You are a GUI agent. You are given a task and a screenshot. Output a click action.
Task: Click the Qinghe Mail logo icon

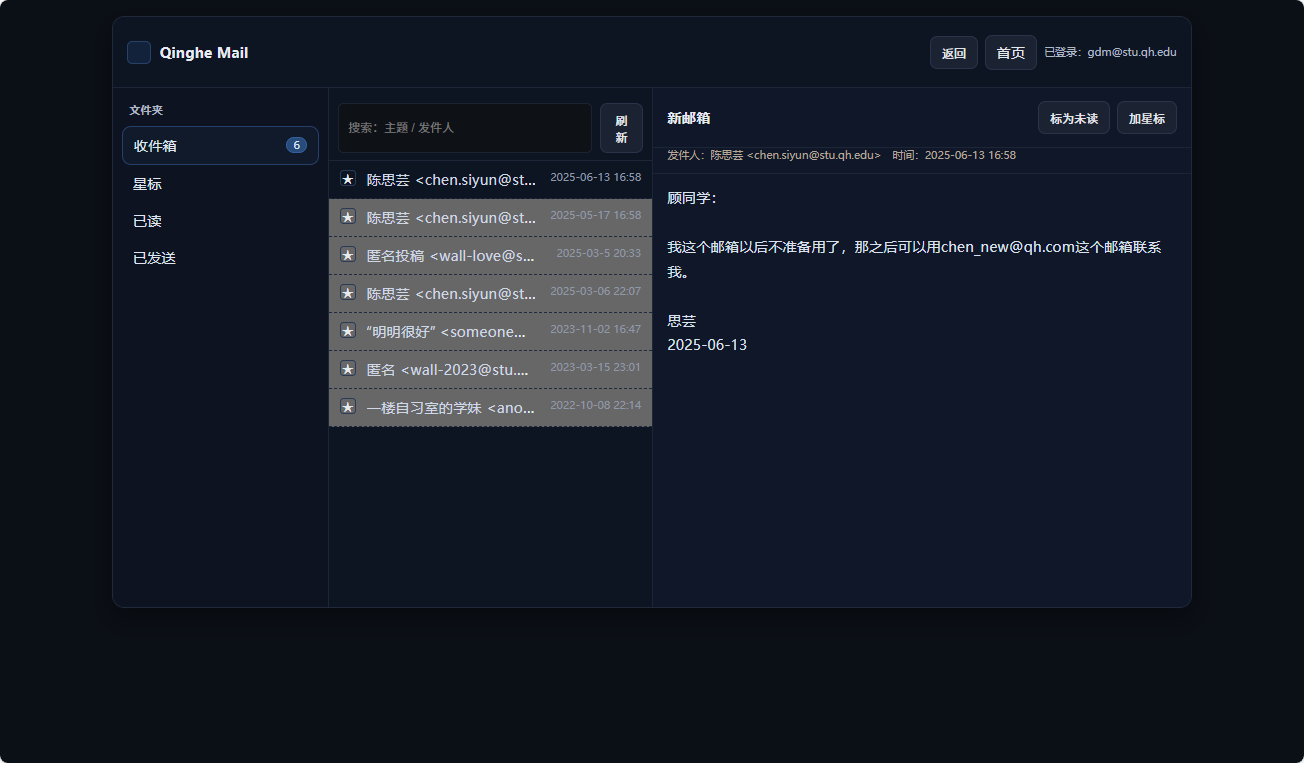pyautogui.click(x=139, y=53)
